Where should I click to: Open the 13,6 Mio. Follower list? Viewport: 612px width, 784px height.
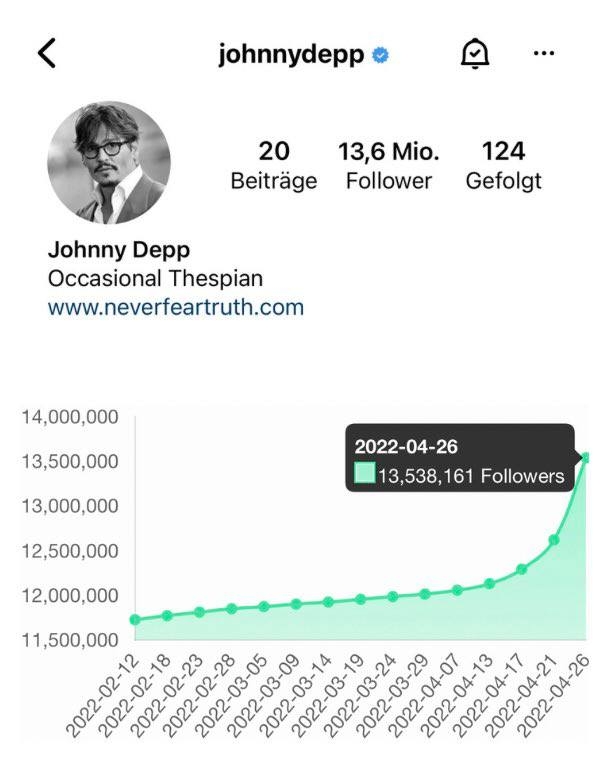tap(388, 165)
